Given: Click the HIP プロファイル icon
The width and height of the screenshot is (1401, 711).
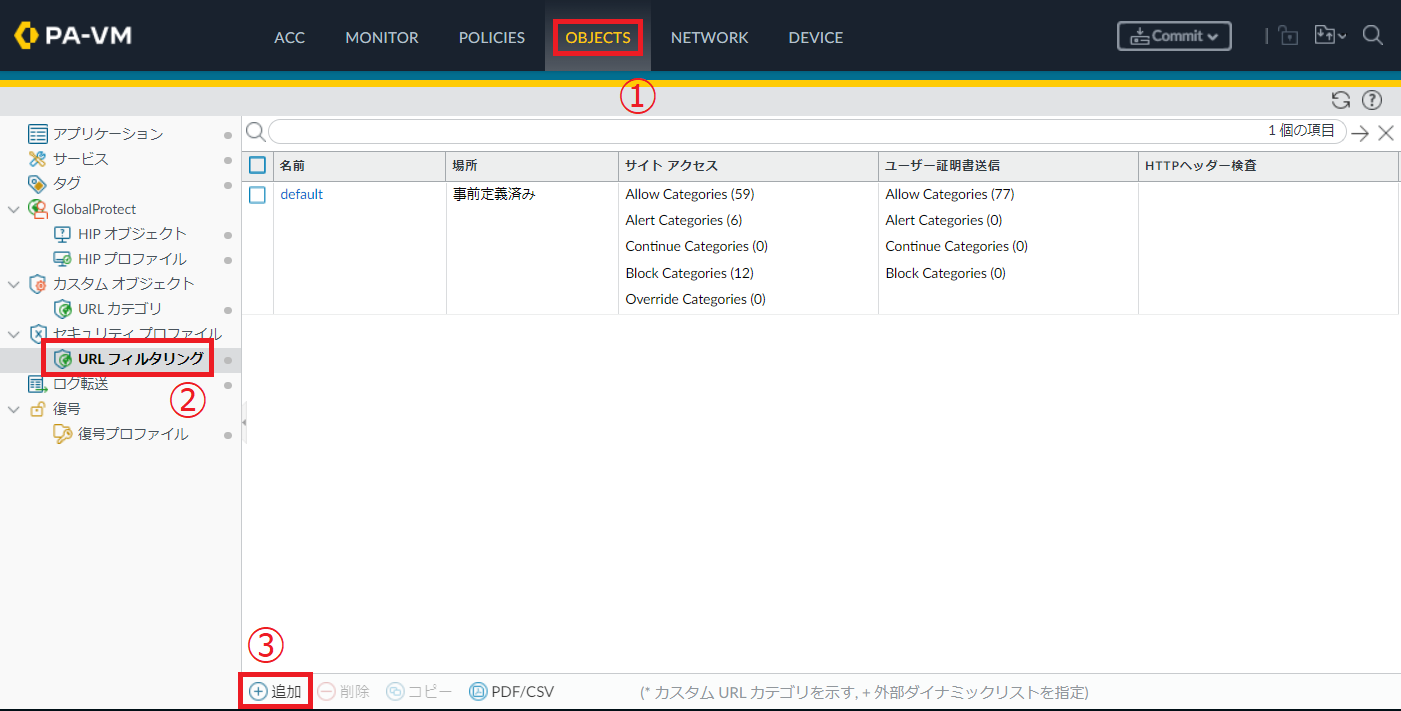Looking at the screenshot, I should (62, 259).
